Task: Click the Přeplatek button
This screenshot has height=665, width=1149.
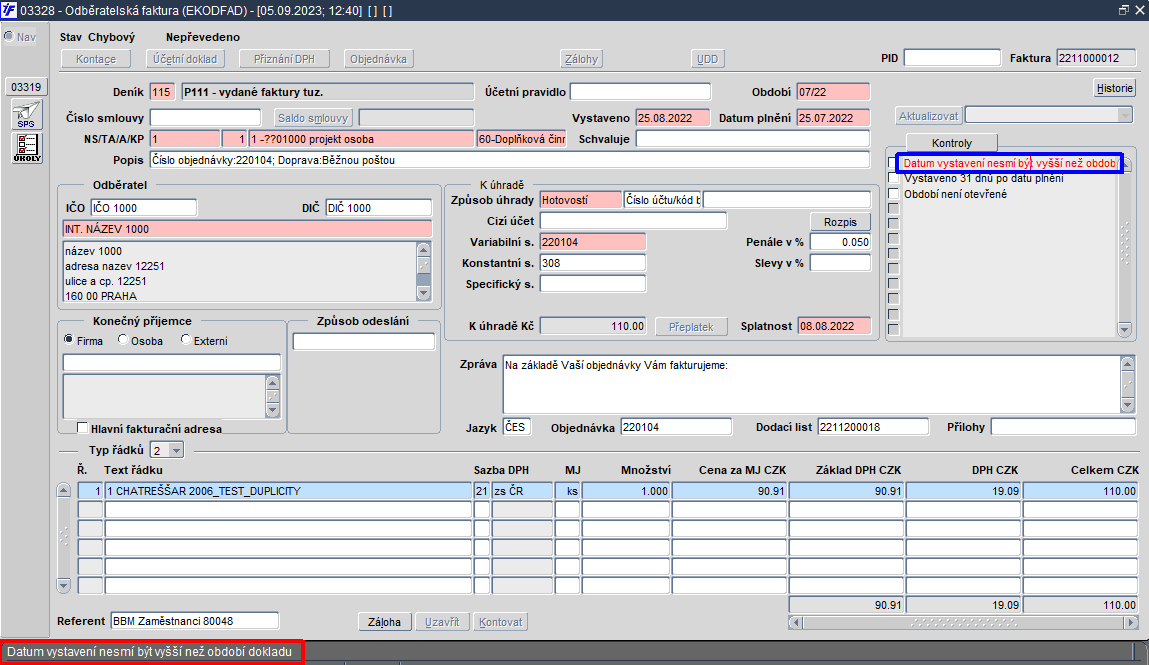Action: [x=690, y=327]
